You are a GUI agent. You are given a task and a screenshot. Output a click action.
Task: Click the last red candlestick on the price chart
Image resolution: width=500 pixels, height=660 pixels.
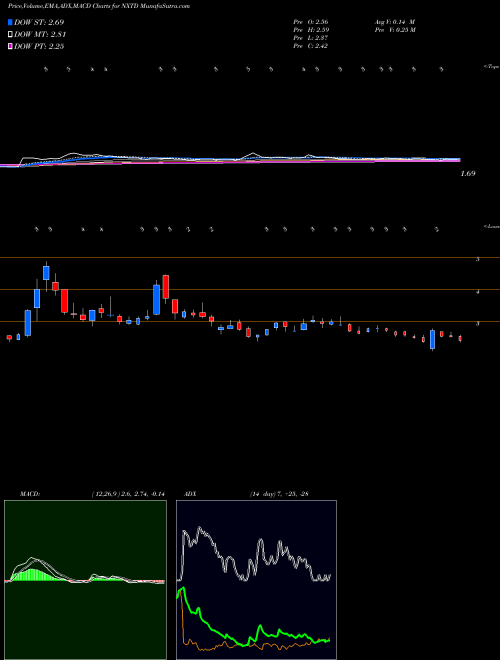(x=460, y=338)
